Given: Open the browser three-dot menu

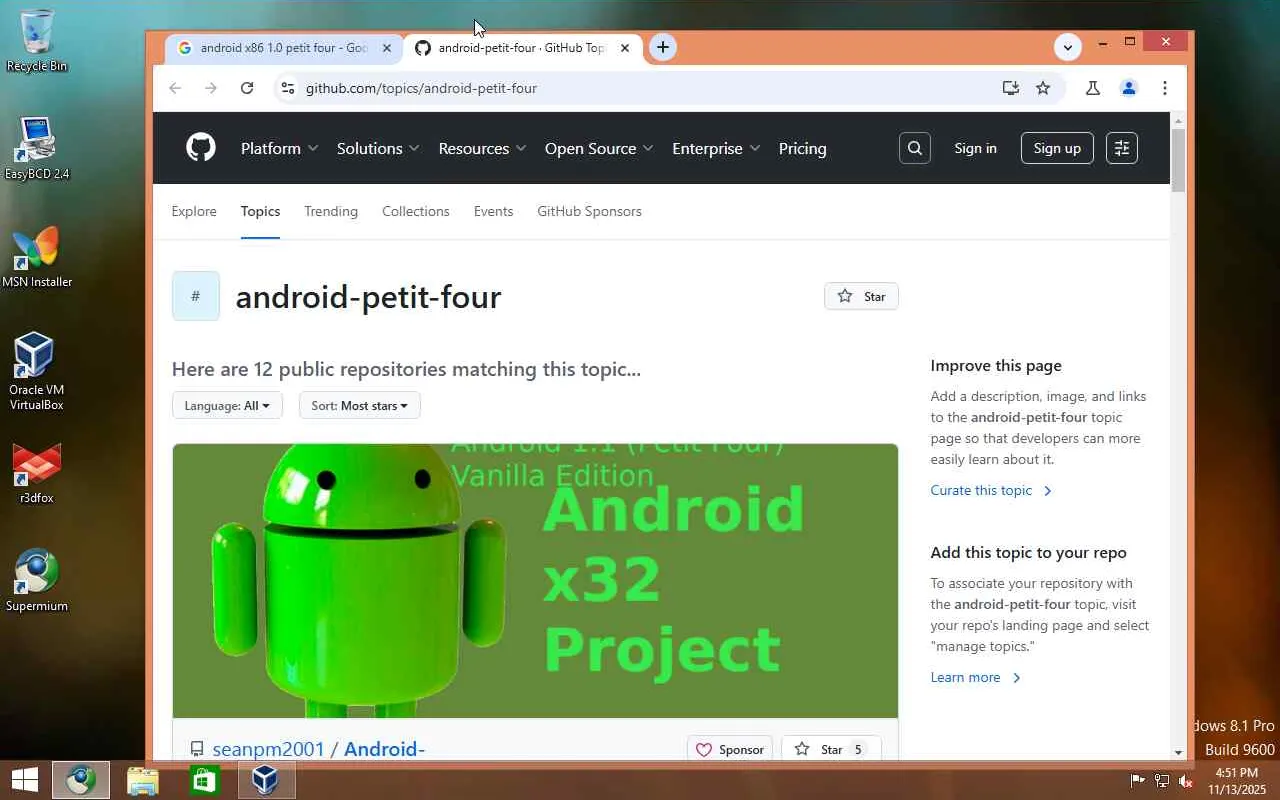Looking at the screenshot, I should pyautogui.click(x=1165, y=88).
